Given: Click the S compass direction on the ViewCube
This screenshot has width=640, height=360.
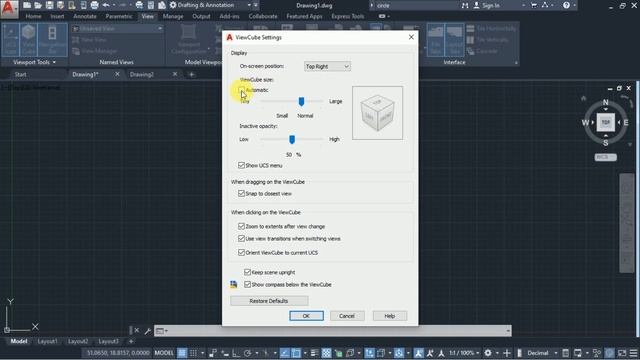Looking at the screenshot, I should click(605, 143).
